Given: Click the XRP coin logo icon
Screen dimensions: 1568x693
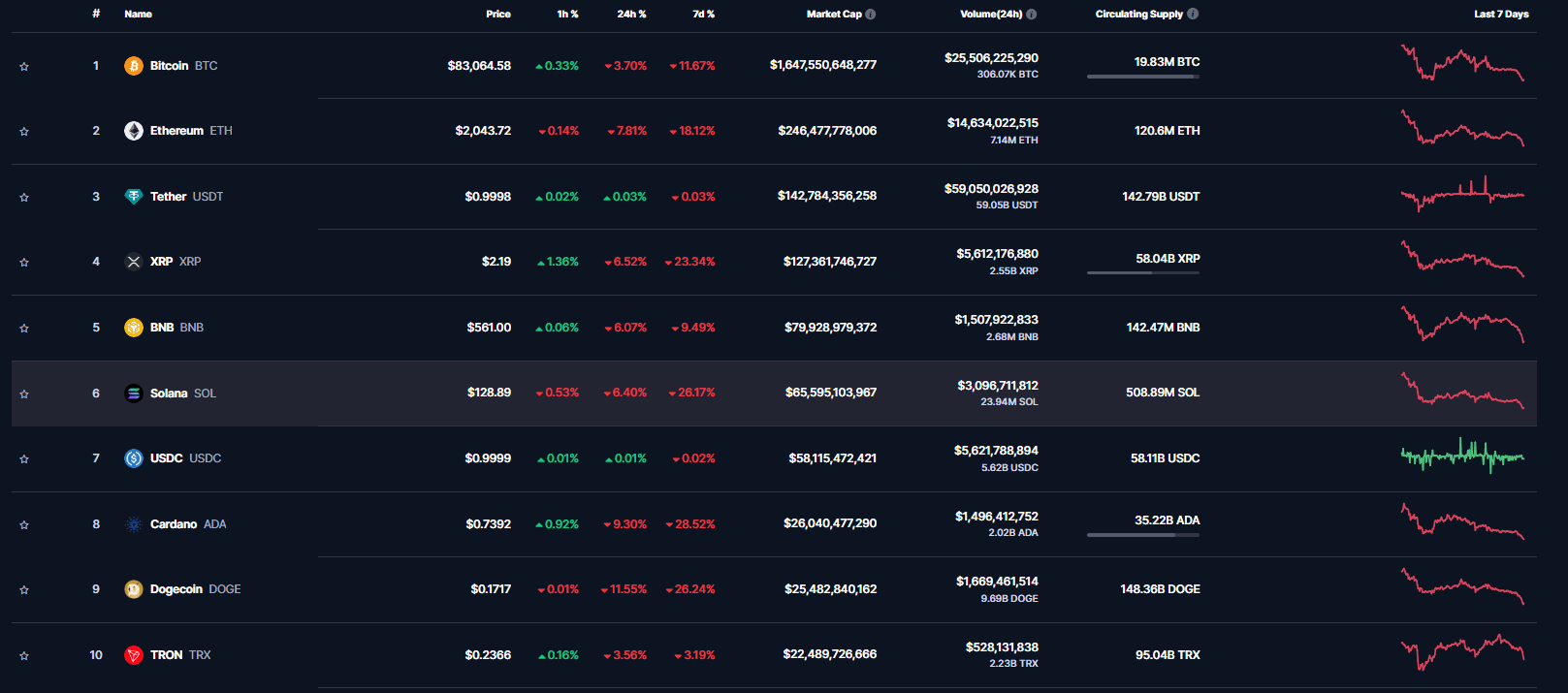Looking at the screenshot, I should tap(134, 262).
